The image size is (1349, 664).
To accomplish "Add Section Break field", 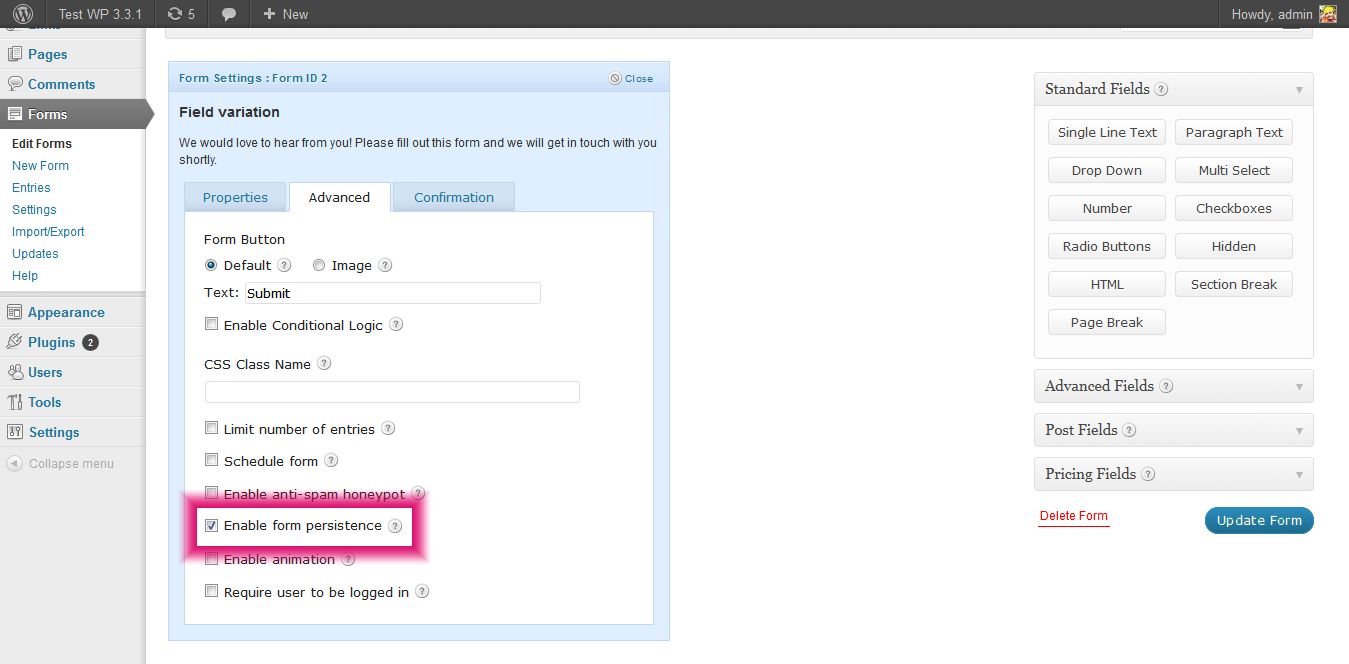I will [x=1234, y=284].
